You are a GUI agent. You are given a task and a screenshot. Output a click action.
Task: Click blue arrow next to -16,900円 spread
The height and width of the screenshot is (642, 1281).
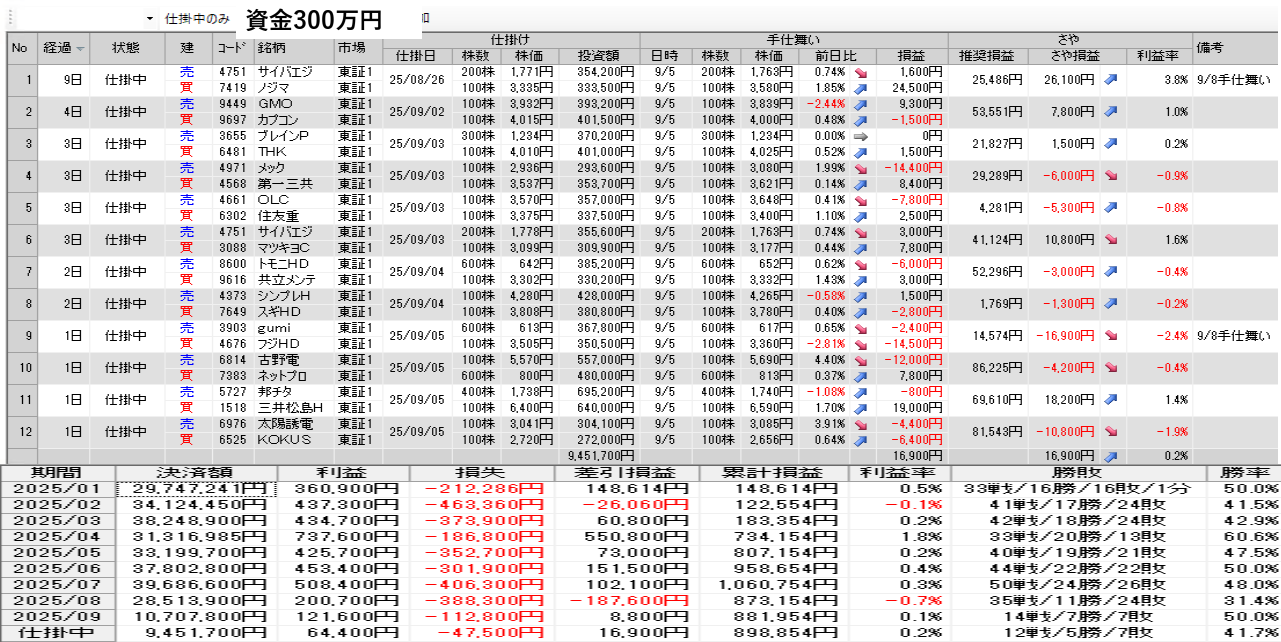click(1110, 336)
